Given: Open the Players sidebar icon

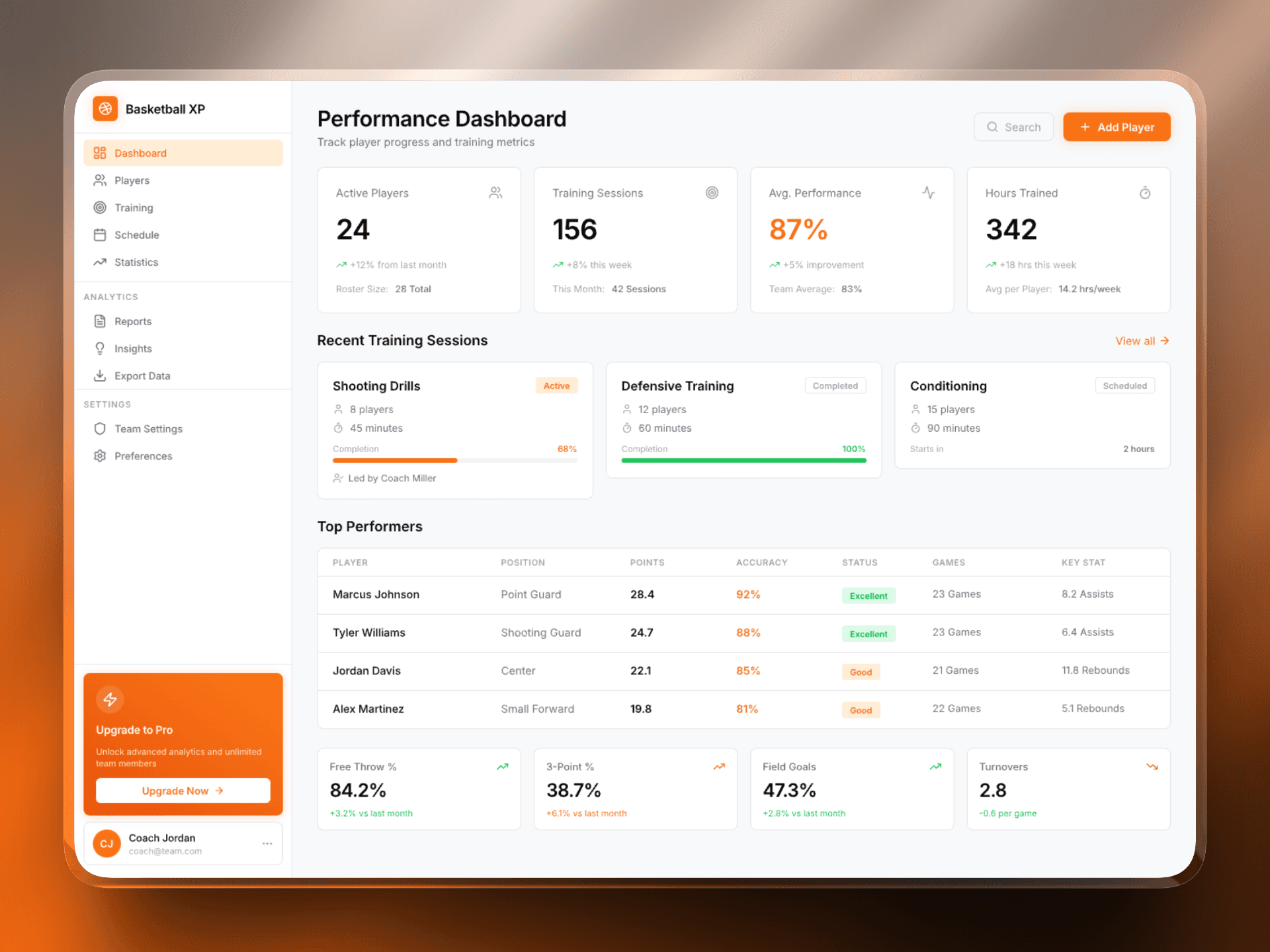Looking at the screenshot, I should (x=100, y=180).
